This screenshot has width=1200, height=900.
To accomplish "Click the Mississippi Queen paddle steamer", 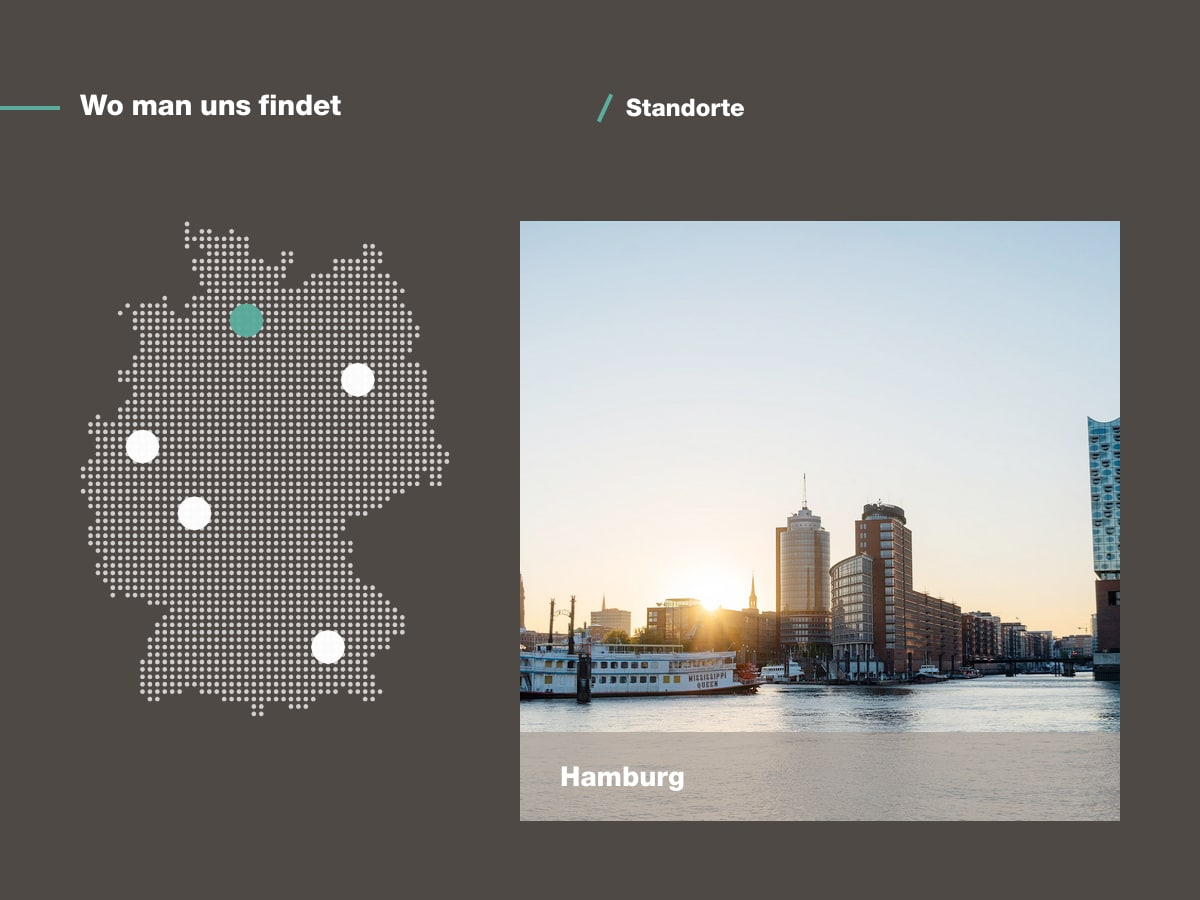I will tap(638, 668).
